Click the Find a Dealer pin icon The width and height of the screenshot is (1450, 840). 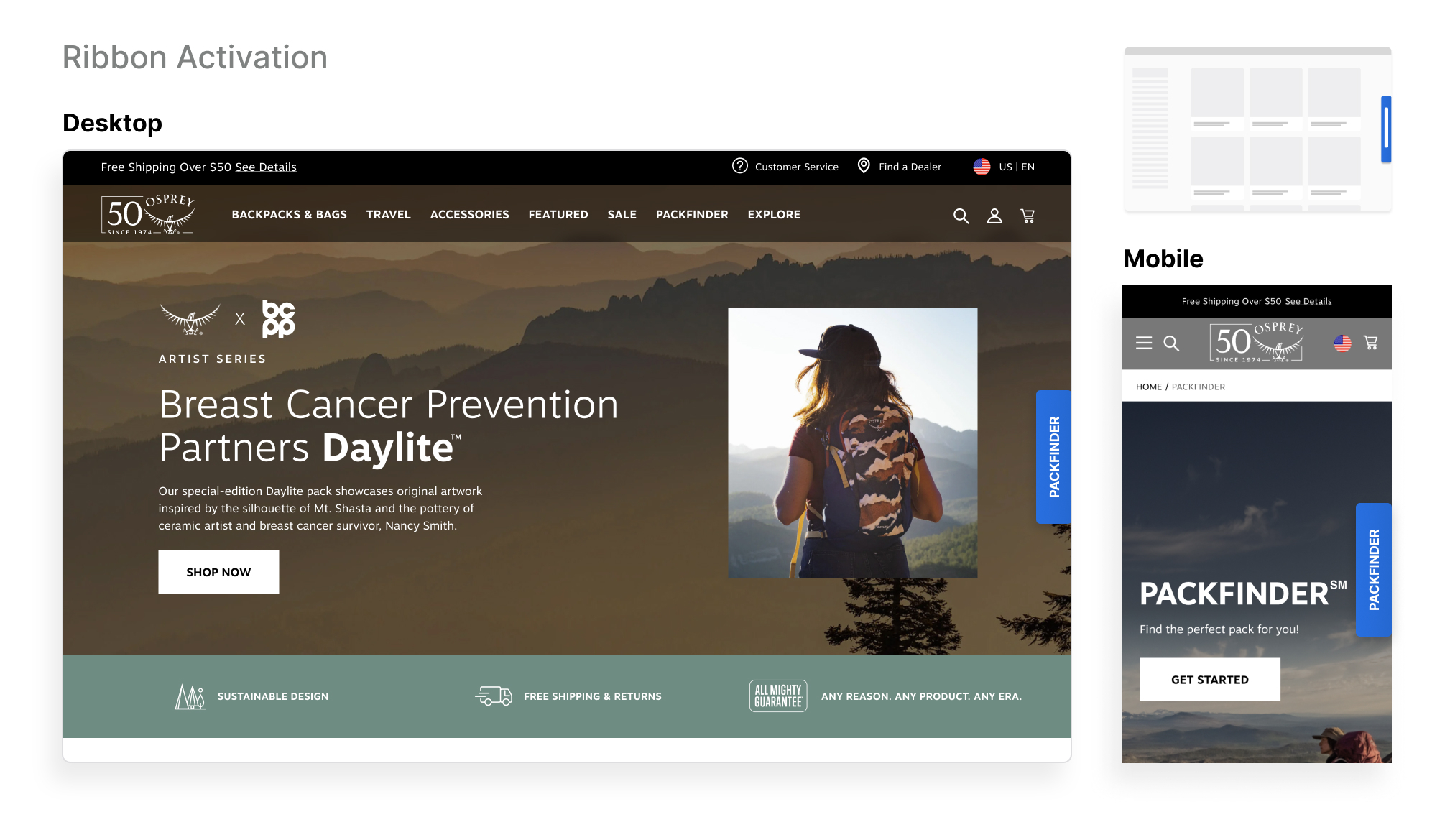(x=864, y=166)
